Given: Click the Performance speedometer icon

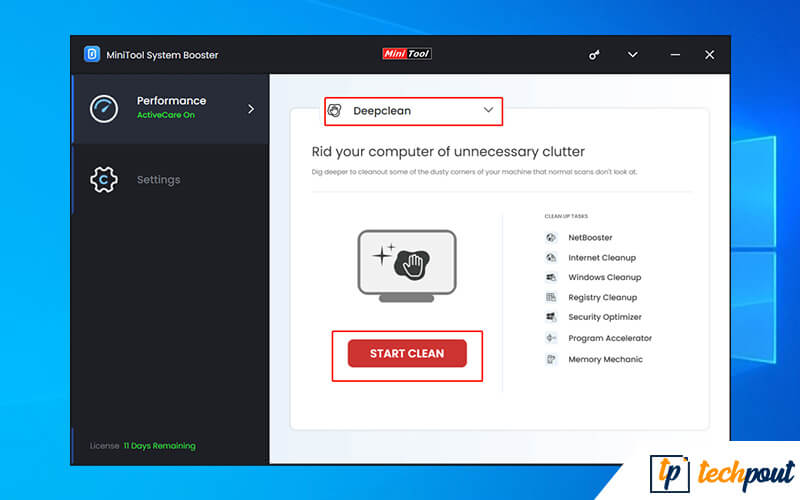Looking at the screenshot, I should (x=104, y=109).
